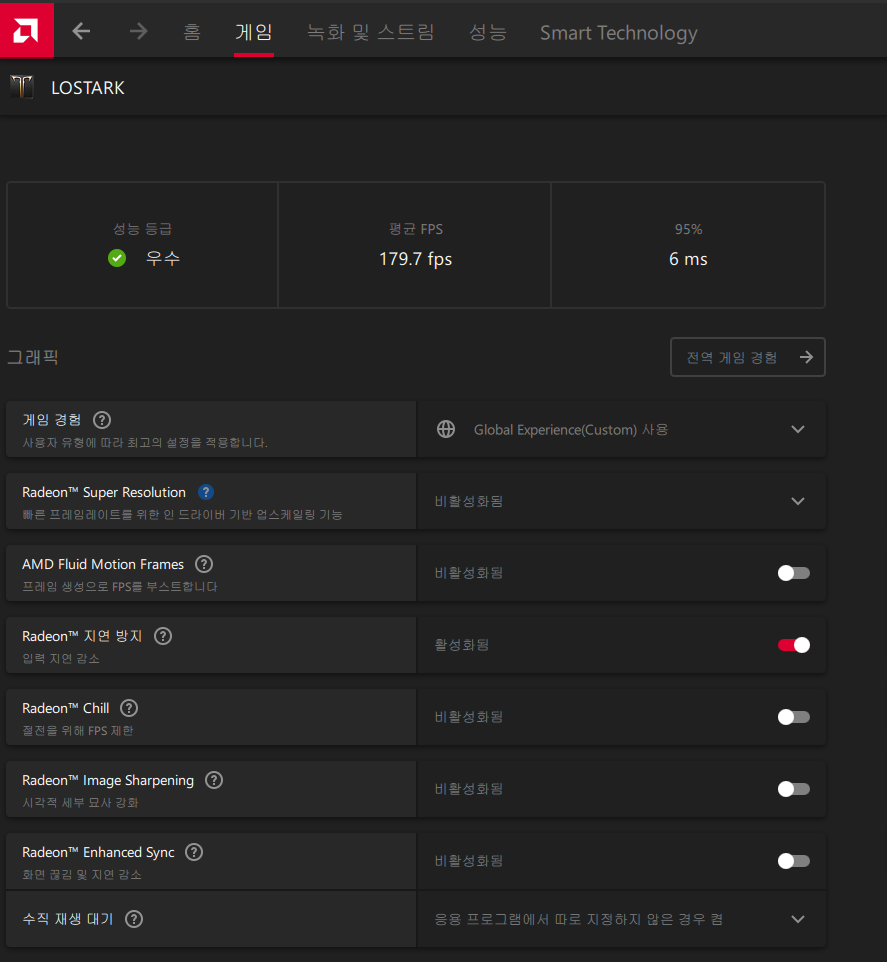This screenshot has width=887, height=962.
Task: Expand 수직 재생 대기 dropdown
Action: pos(797,919)
